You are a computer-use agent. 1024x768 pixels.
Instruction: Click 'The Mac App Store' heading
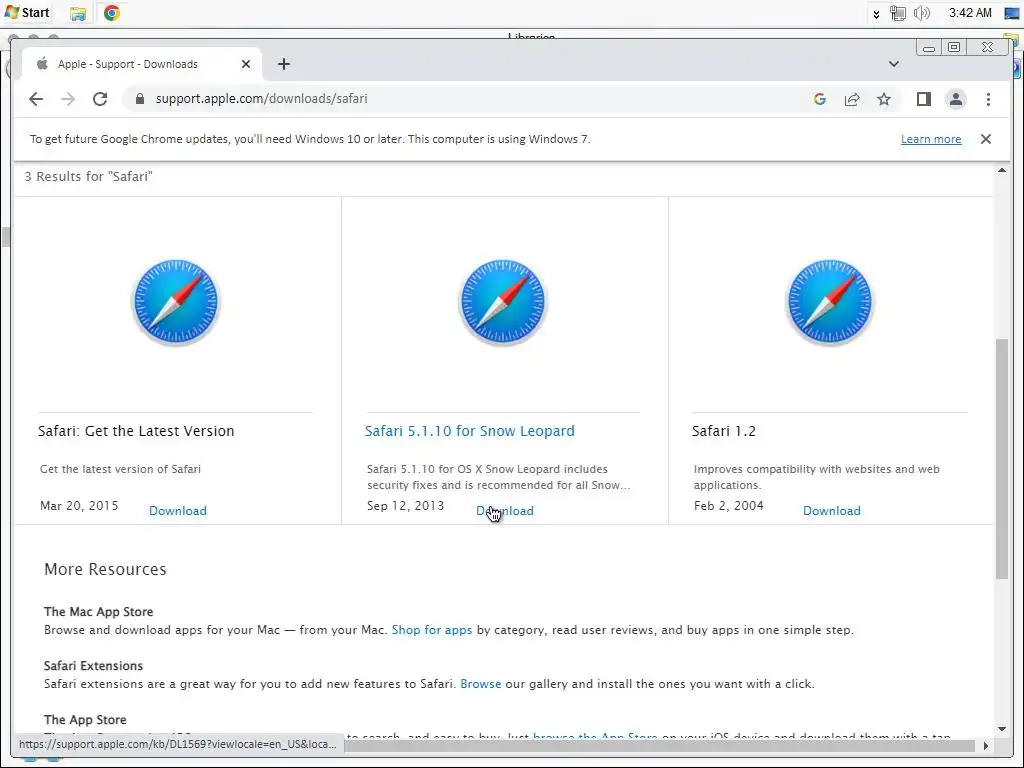click(99, 612)
